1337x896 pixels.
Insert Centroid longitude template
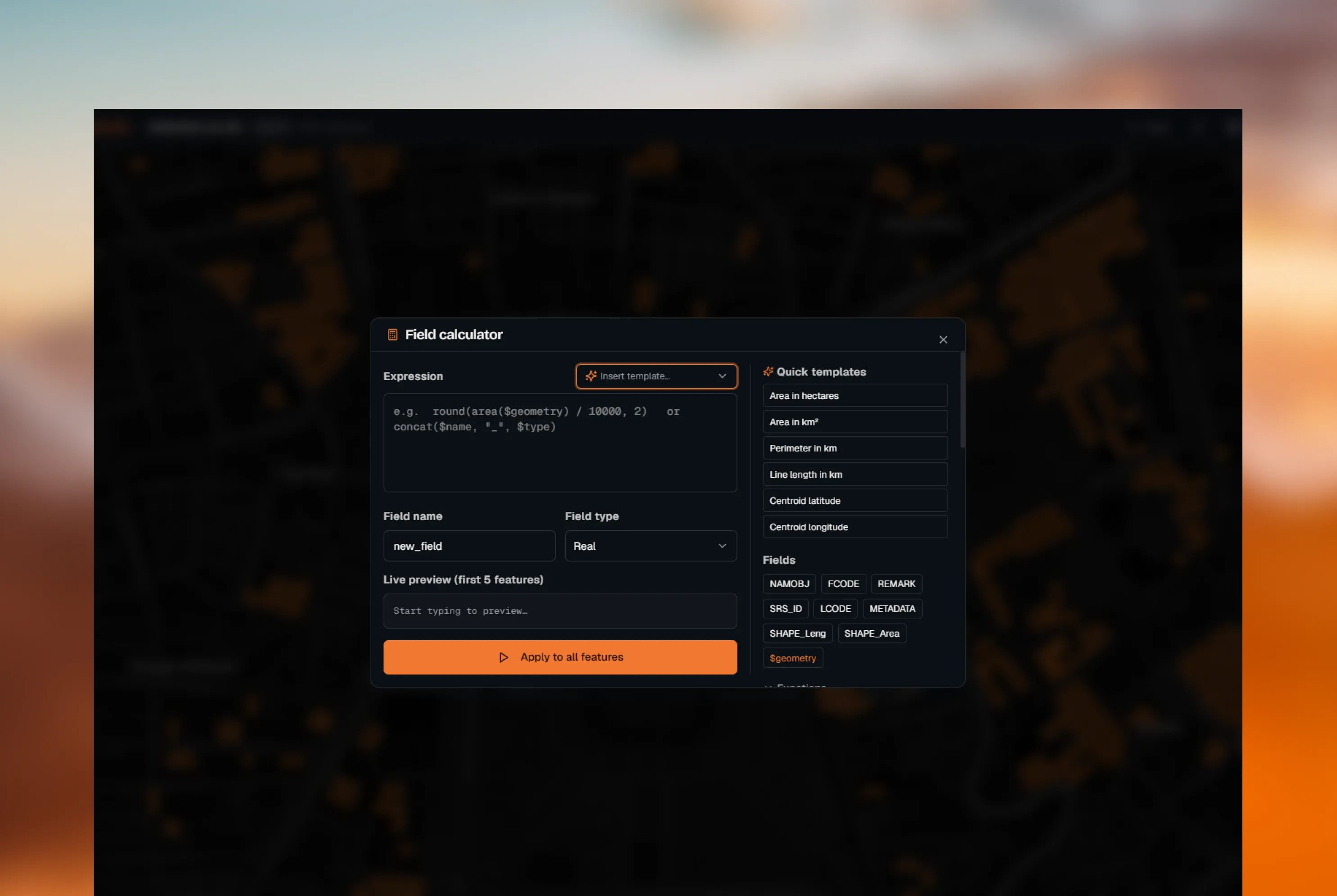855,527
